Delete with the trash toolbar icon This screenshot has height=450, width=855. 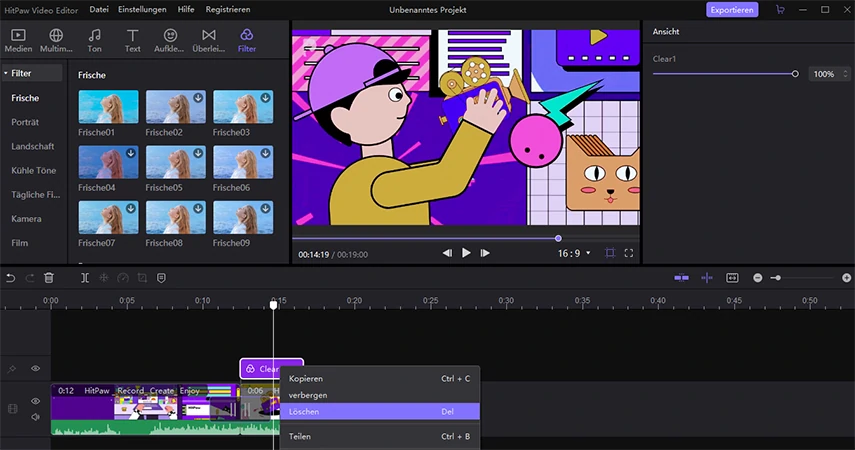[49, 278]
